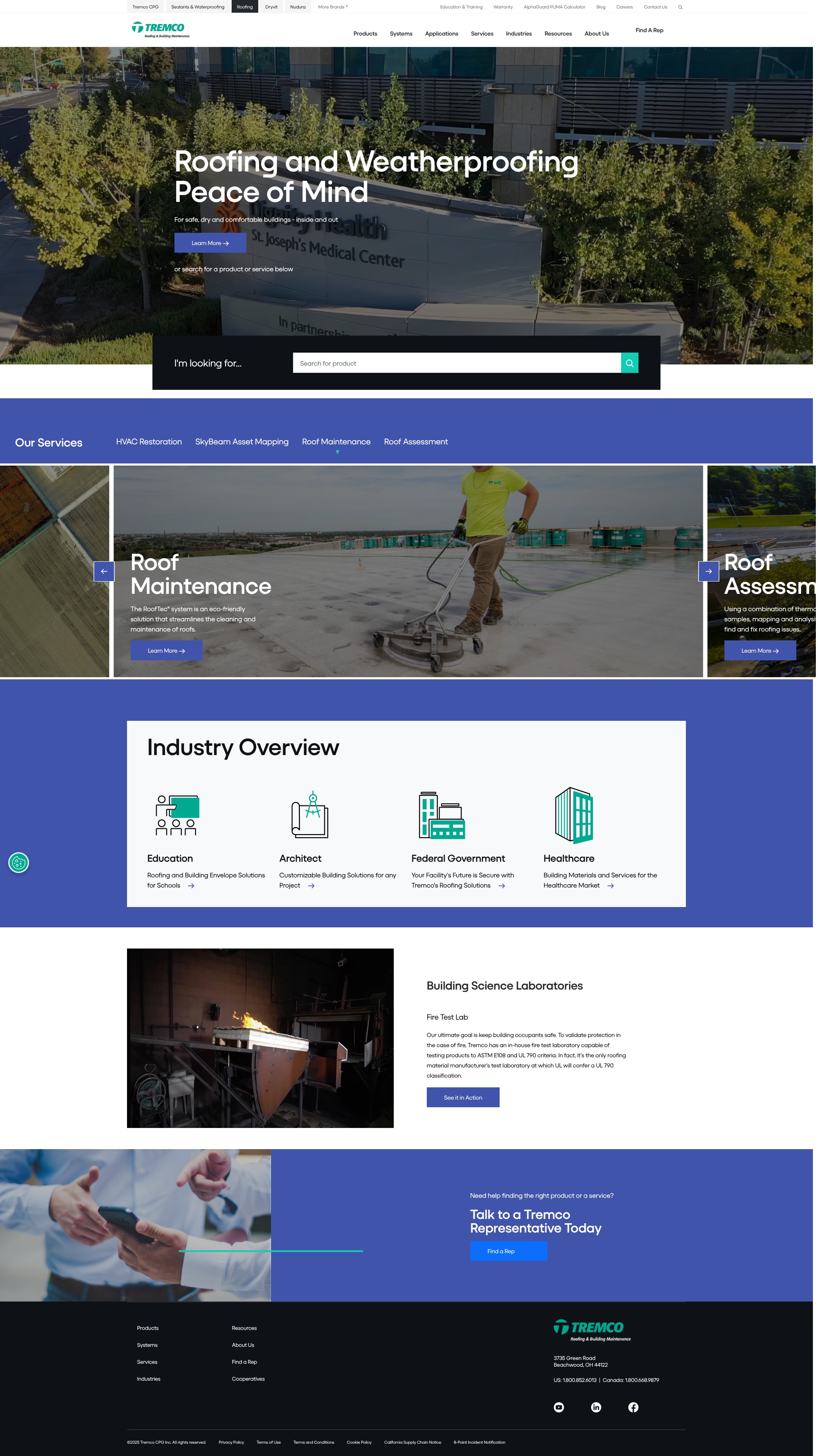Go to next service slide arrow

click(x=708, y=571)
